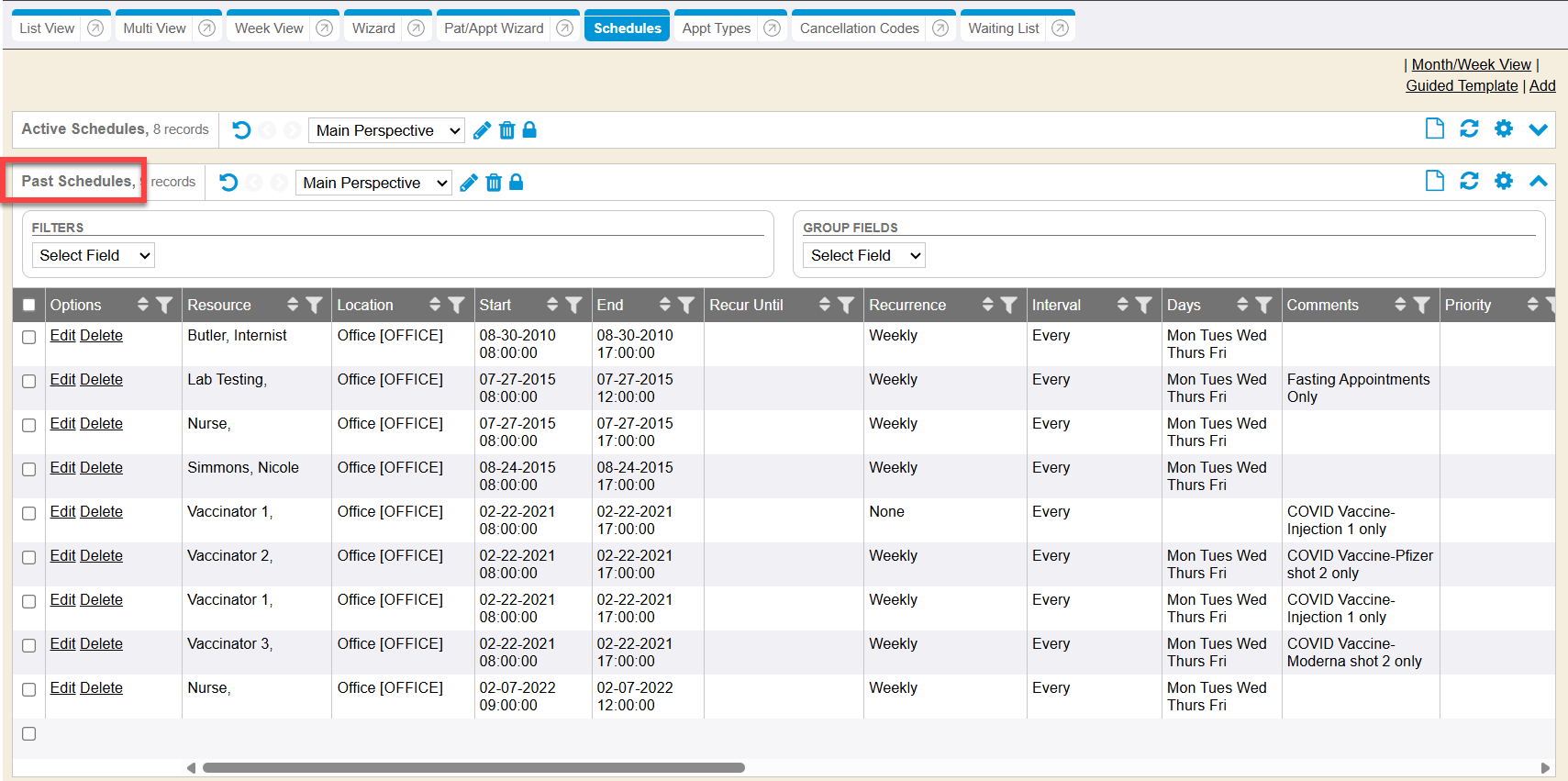Click refresh icon in Active Schedules bar

[1469, 129]
